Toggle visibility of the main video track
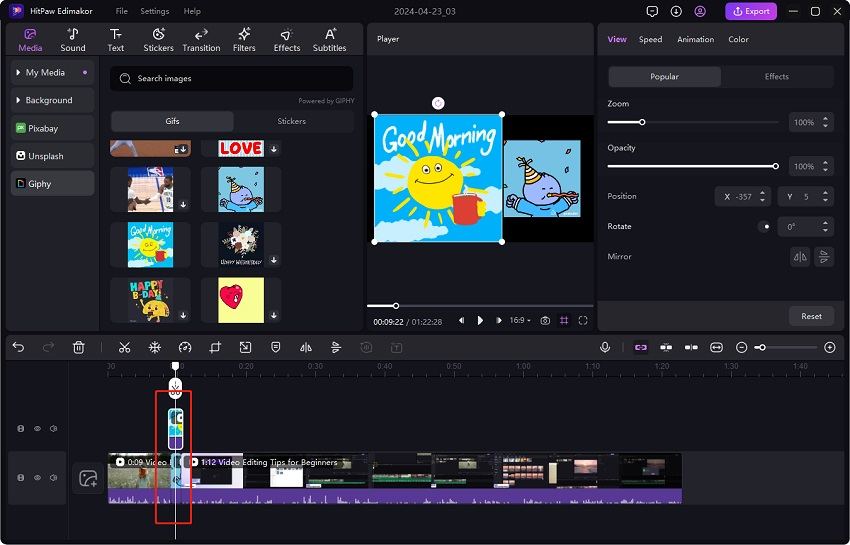850x545 pixels. click(x=37, y=478)
